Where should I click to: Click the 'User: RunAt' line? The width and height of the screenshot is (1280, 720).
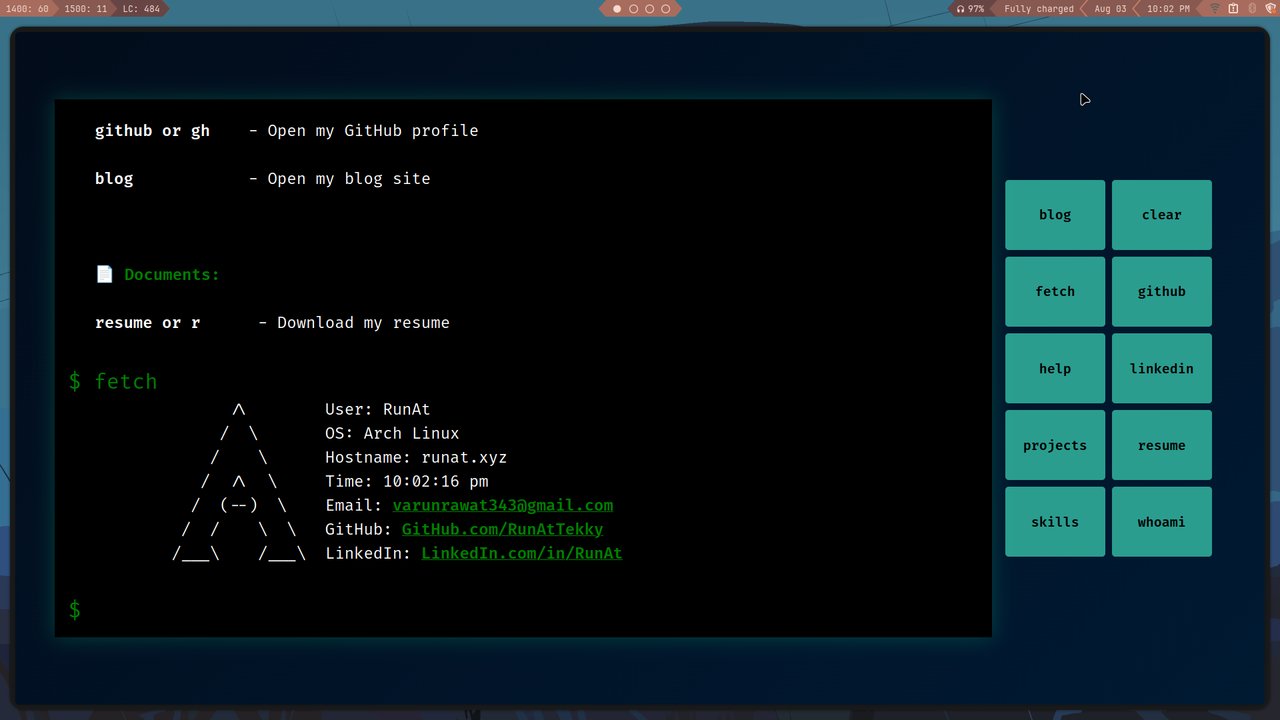(378, 410)
